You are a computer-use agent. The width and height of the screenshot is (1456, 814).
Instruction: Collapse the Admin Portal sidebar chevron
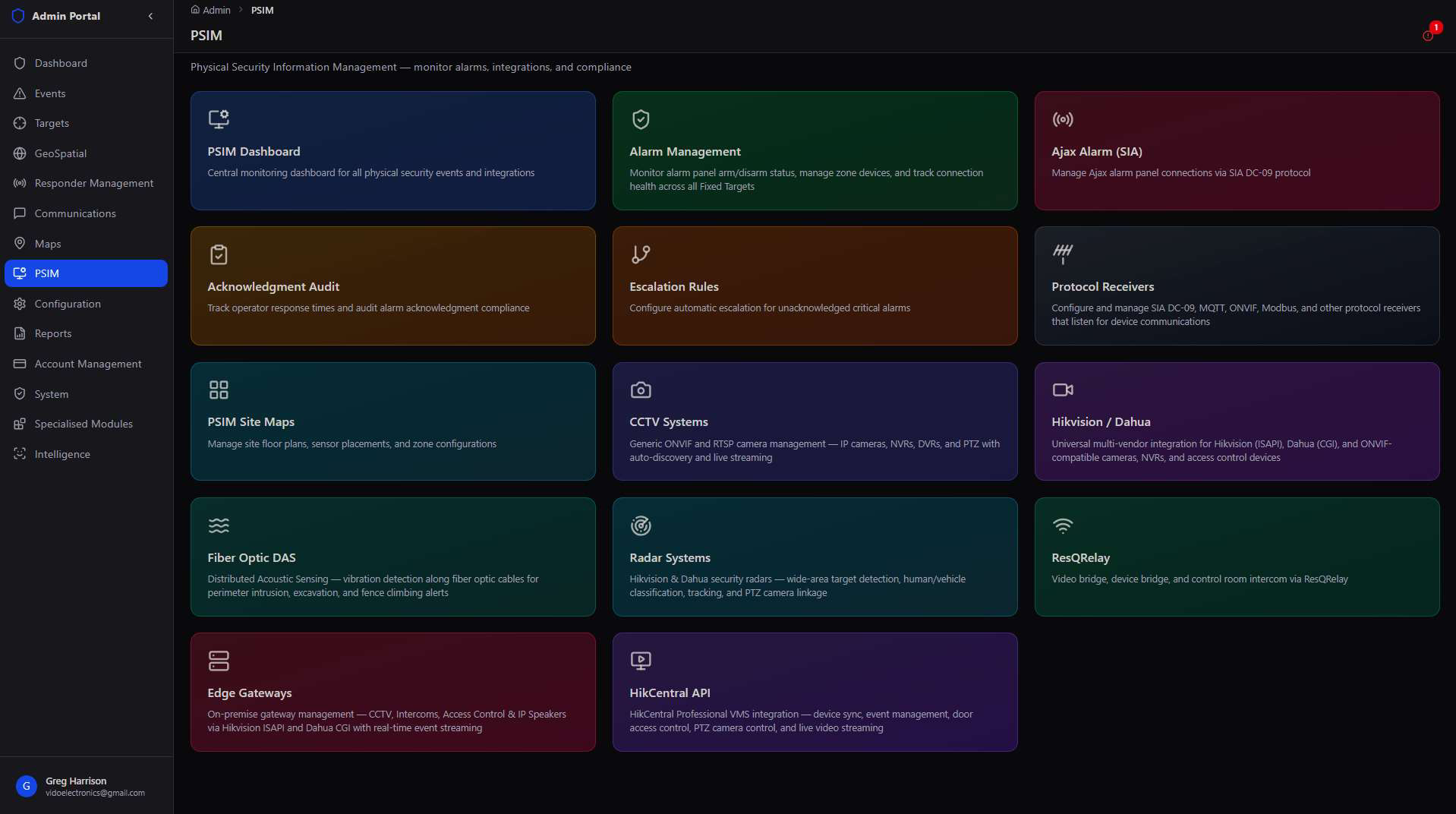pyautogui.click(x=150, y=16)
